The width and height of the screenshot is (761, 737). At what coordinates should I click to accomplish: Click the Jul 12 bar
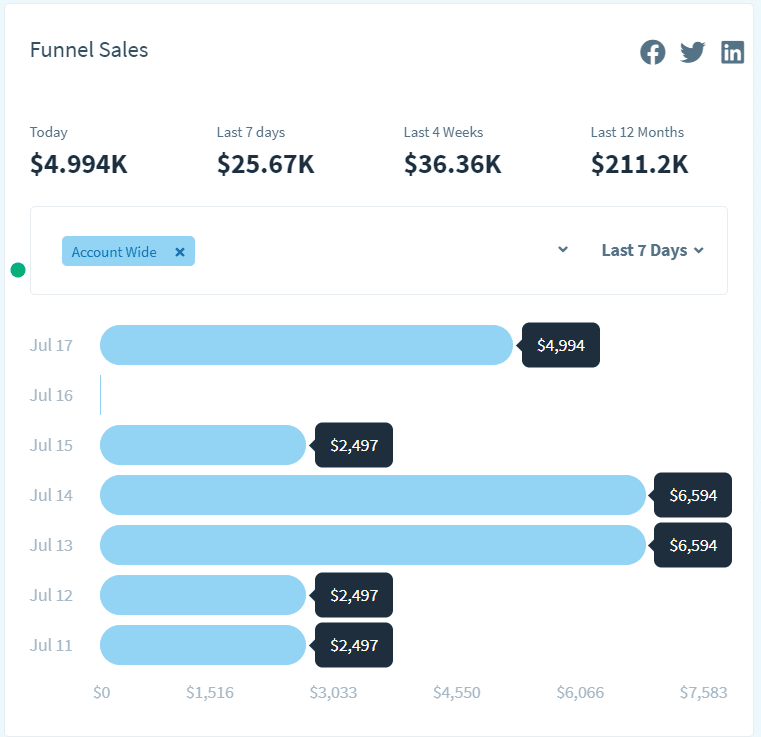point(202,595)
